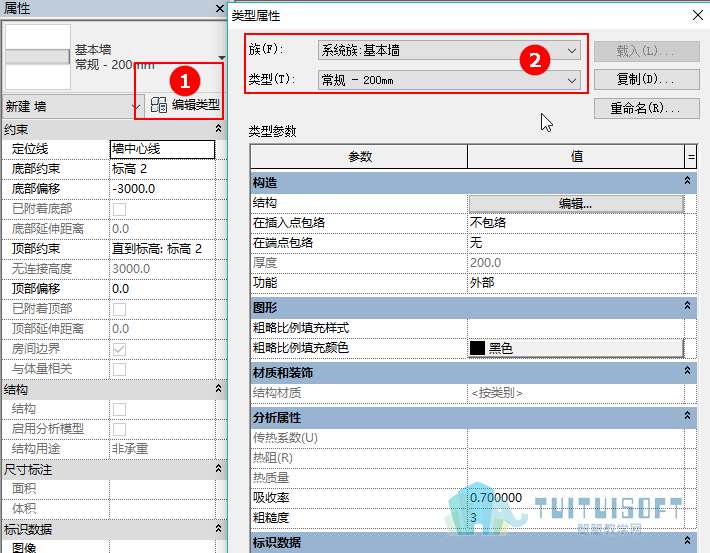
Task: Collapse the 构造 construction group
Action: click(687, 181)
